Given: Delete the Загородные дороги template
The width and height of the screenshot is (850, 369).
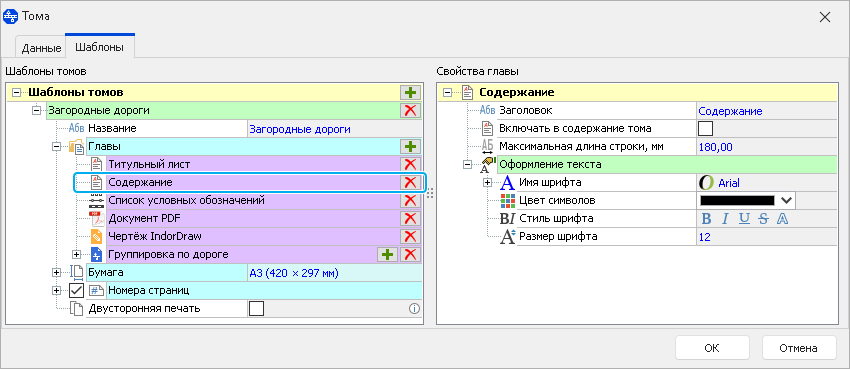Looking at the screenshot, I should 410,111.
